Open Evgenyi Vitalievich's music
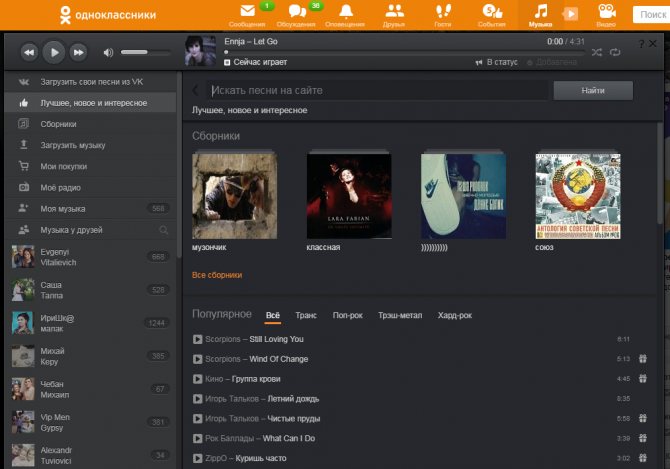 coord(90,257)
